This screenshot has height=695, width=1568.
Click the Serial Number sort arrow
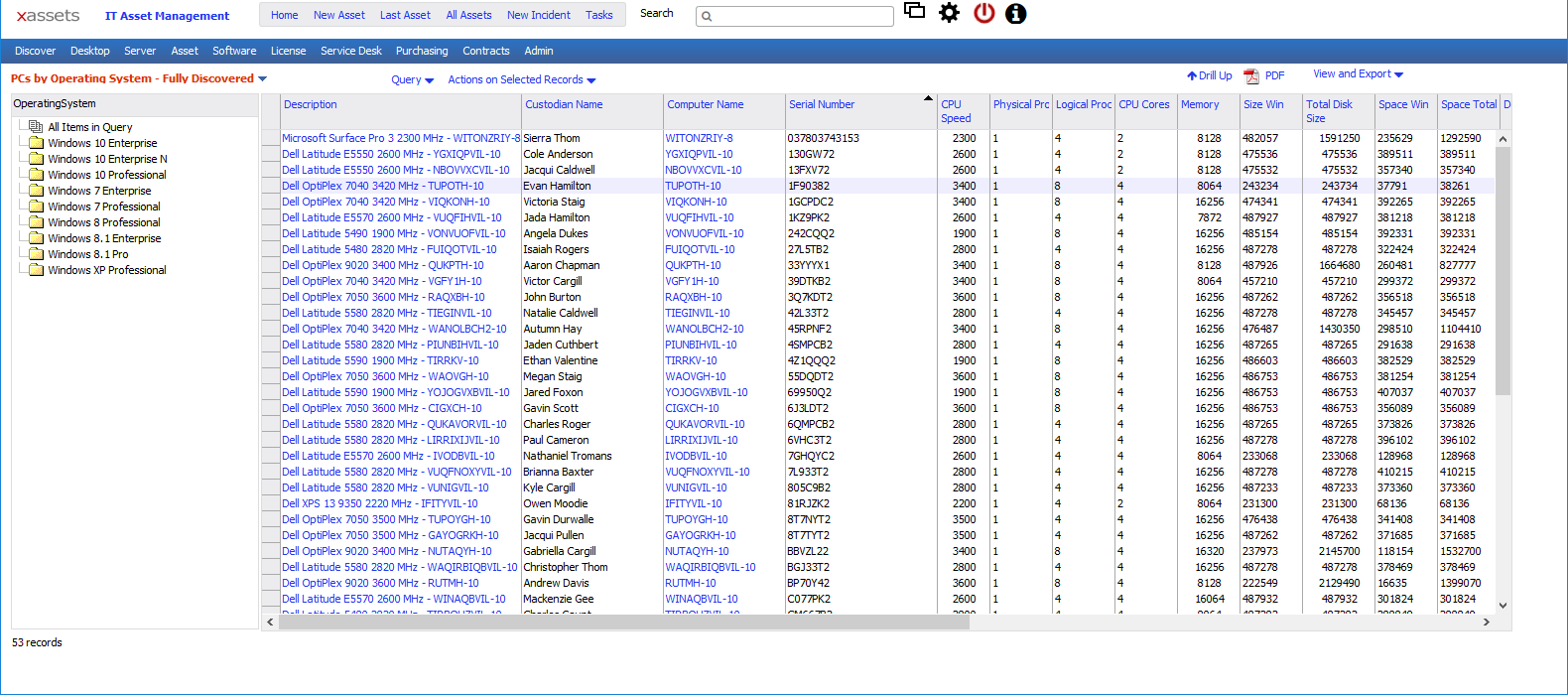tap(929, 98)
